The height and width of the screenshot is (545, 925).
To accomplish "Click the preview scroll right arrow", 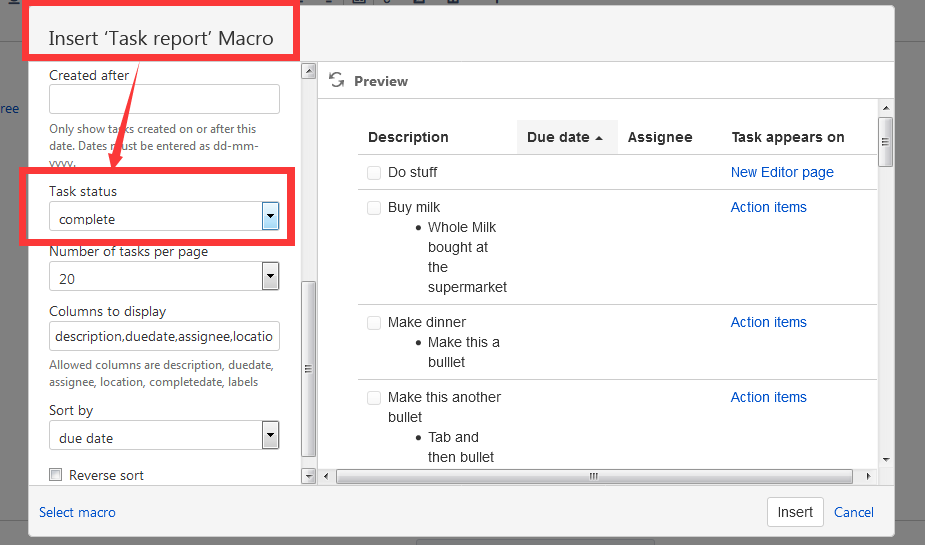I will click(868, 476).
